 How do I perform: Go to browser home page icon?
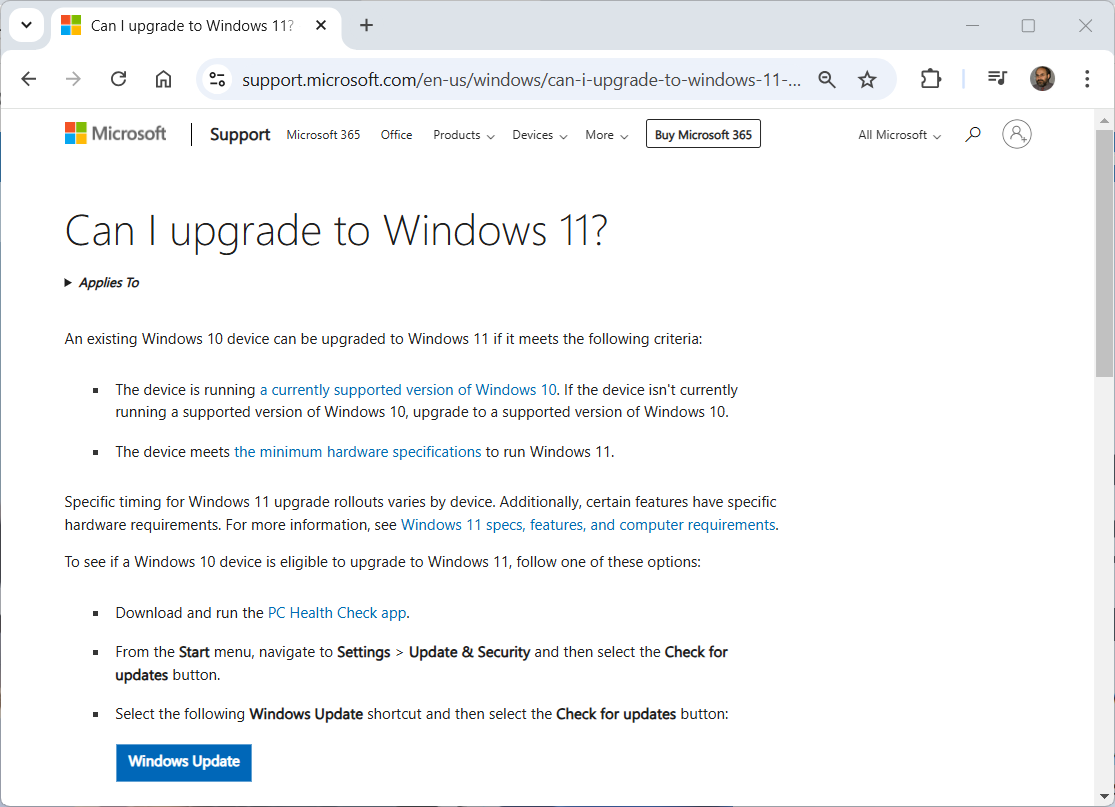(163, 79)
